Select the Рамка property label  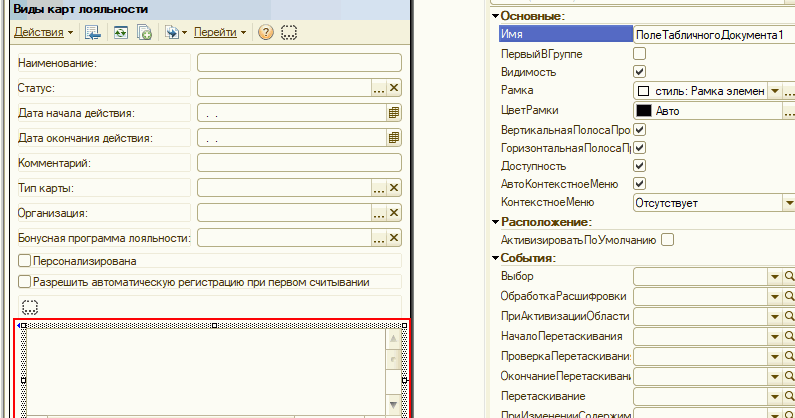click(517, 90)
